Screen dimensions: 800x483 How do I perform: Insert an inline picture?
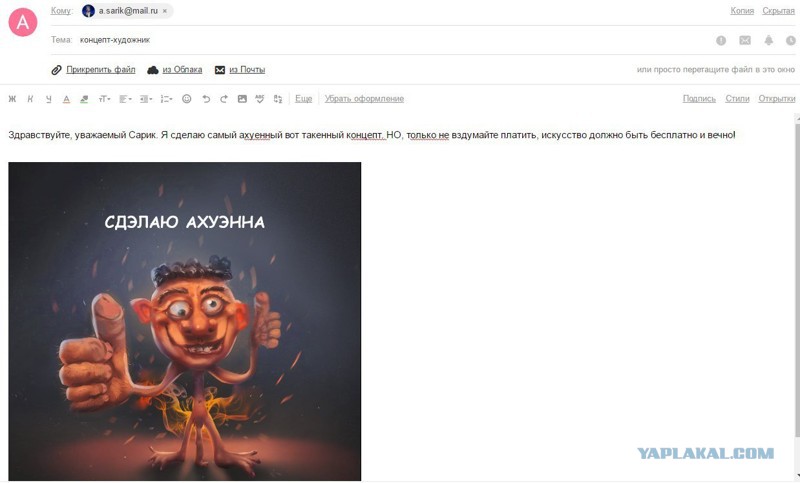tap(242, 99)
